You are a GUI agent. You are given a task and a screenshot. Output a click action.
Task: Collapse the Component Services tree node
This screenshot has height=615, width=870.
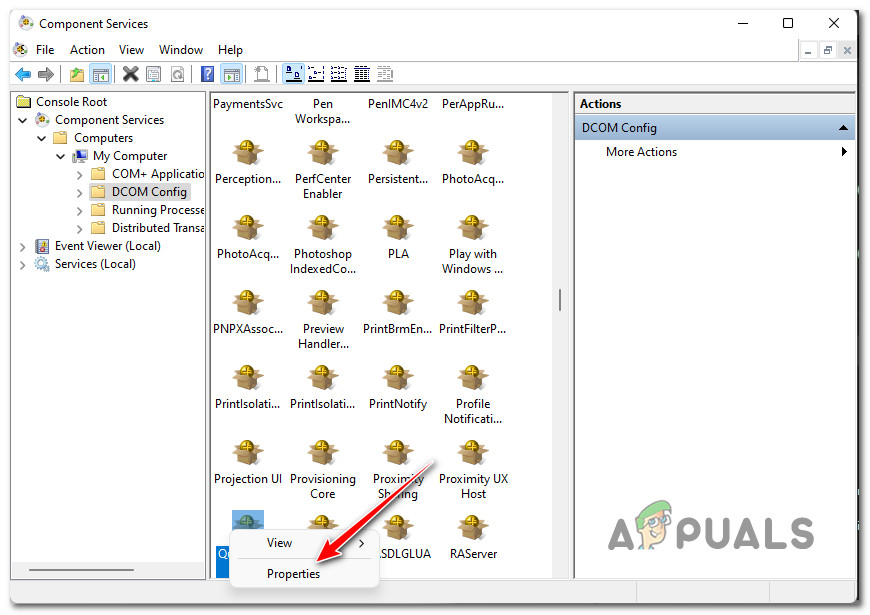(x=23, y=120)
